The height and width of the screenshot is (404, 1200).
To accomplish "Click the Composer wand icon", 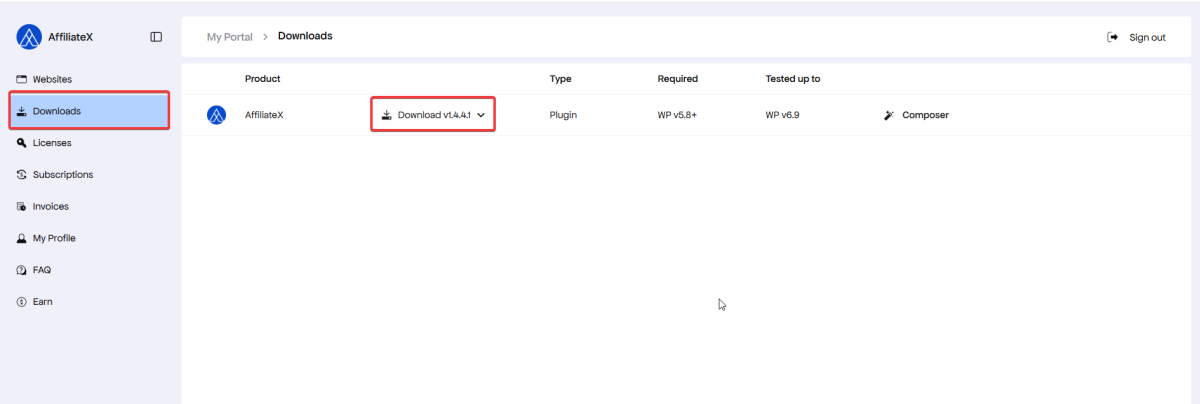I will (x=889, y=115).
